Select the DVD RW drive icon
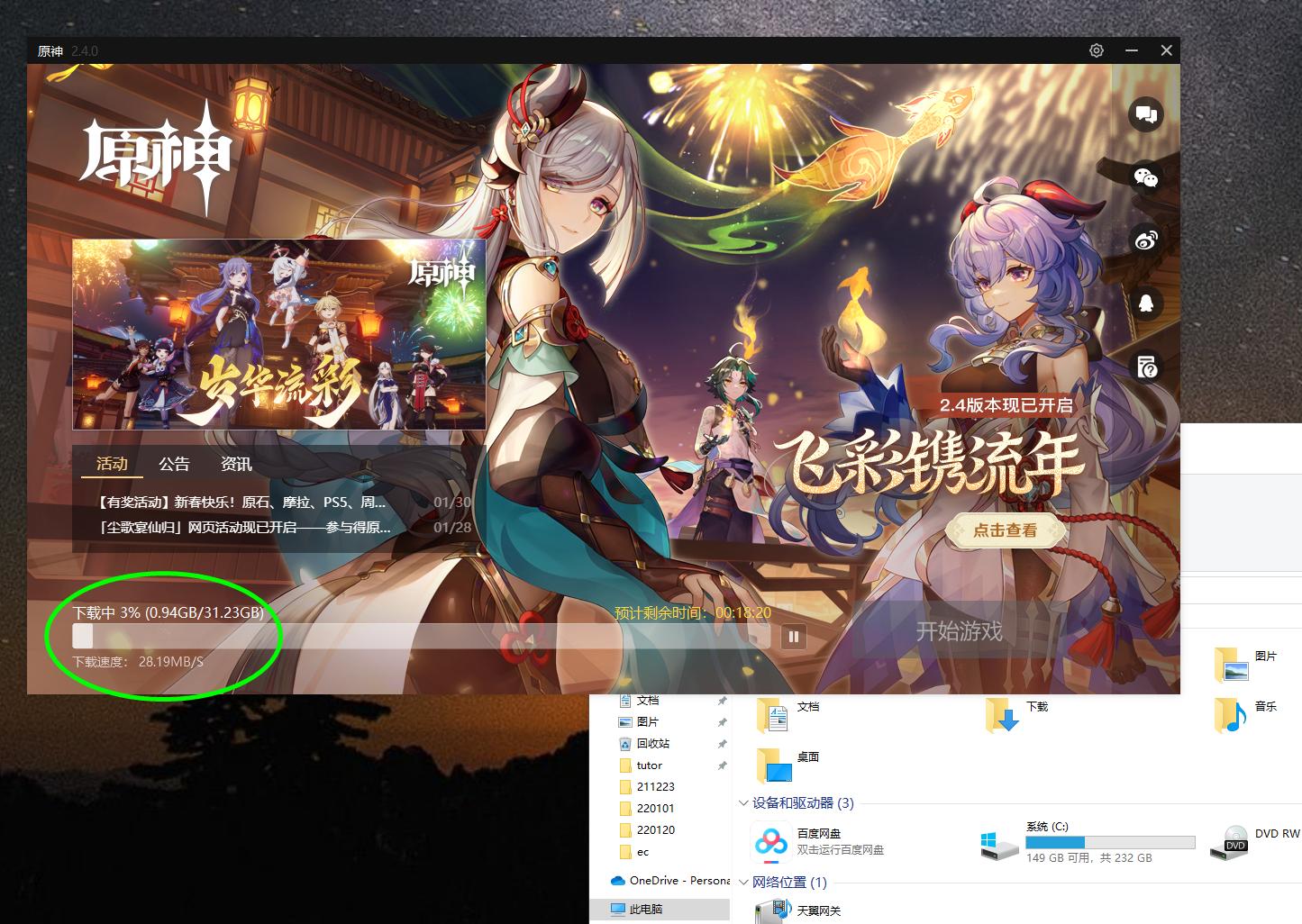Viewport: 1302px width, 924px height. pyautogui.click(x=1229, y=842)
